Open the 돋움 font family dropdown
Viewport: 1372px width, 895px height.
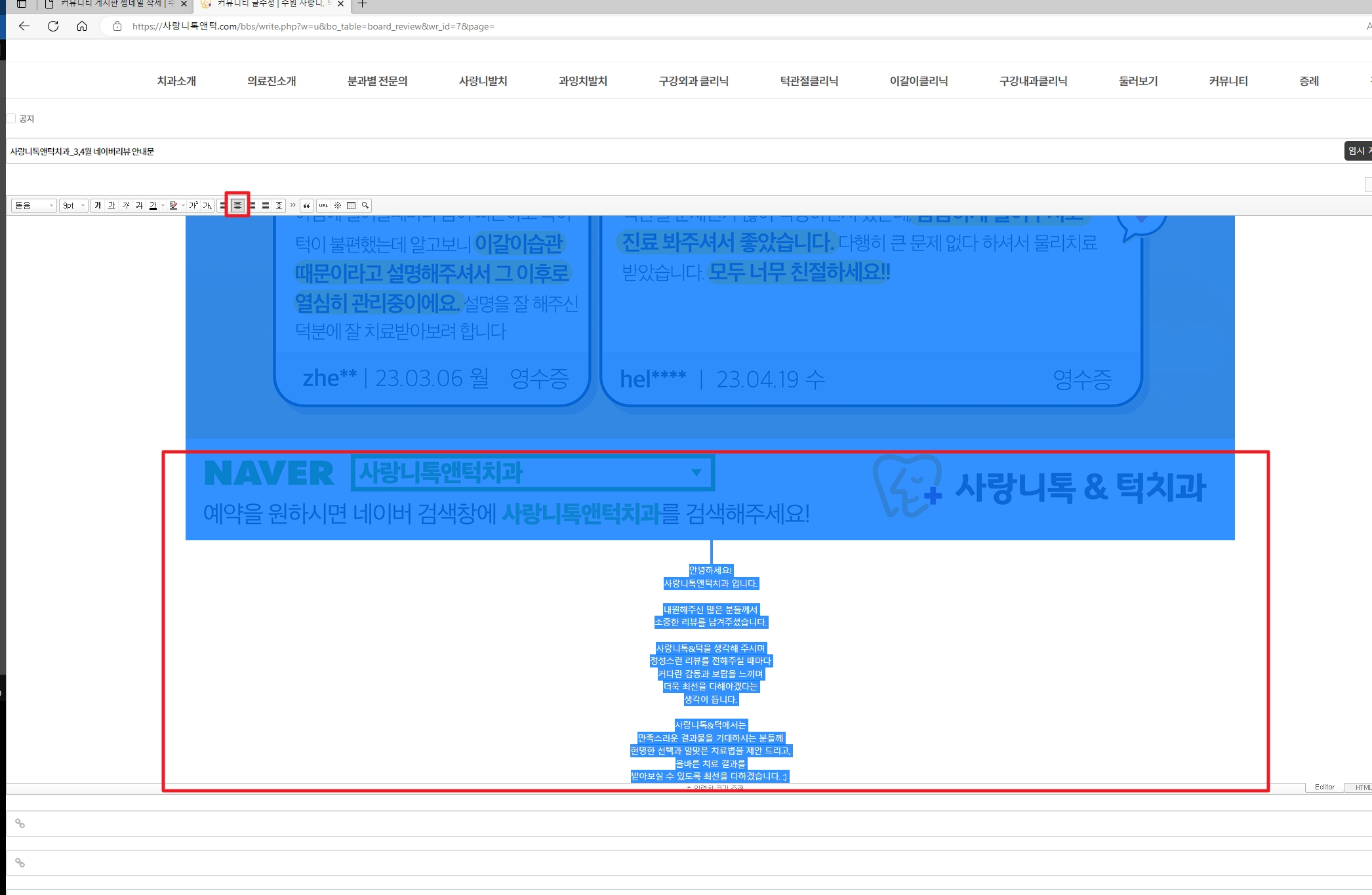click(33, 205)
